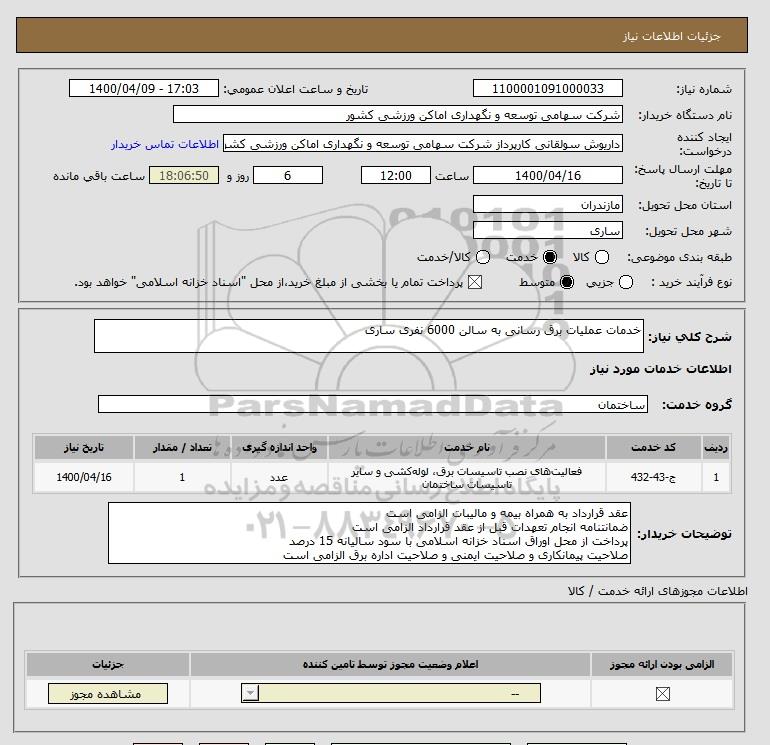Click the remaining time field 18:06:50
This screenshot has height=745, width=770.
click(x=184, y=175)
